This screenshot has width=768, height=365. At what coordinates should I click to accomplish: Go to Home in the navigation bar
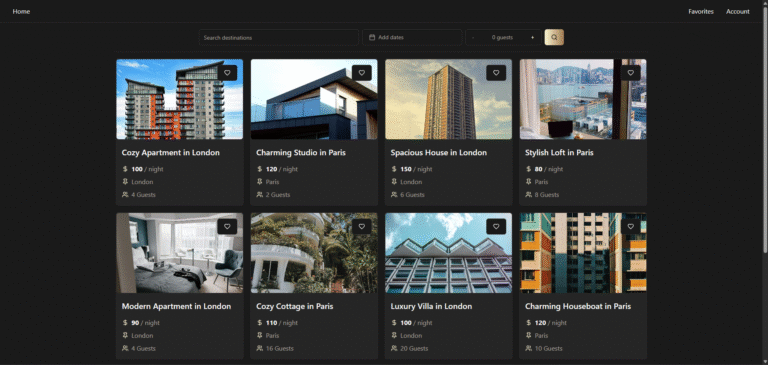point(21,11)
